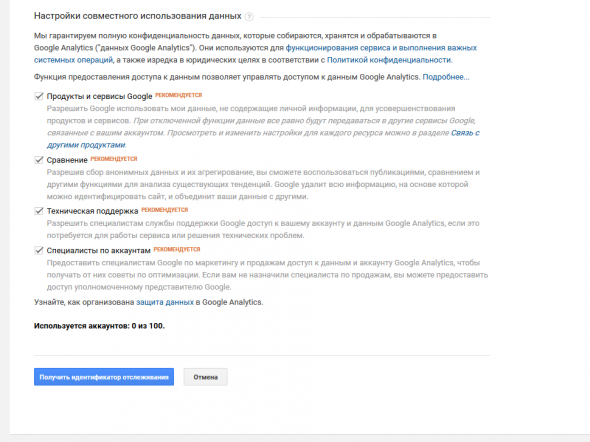Click the Продукты и сервисы Google label
The height and width of the screenshot is (442, 590).
coord(99,96)
